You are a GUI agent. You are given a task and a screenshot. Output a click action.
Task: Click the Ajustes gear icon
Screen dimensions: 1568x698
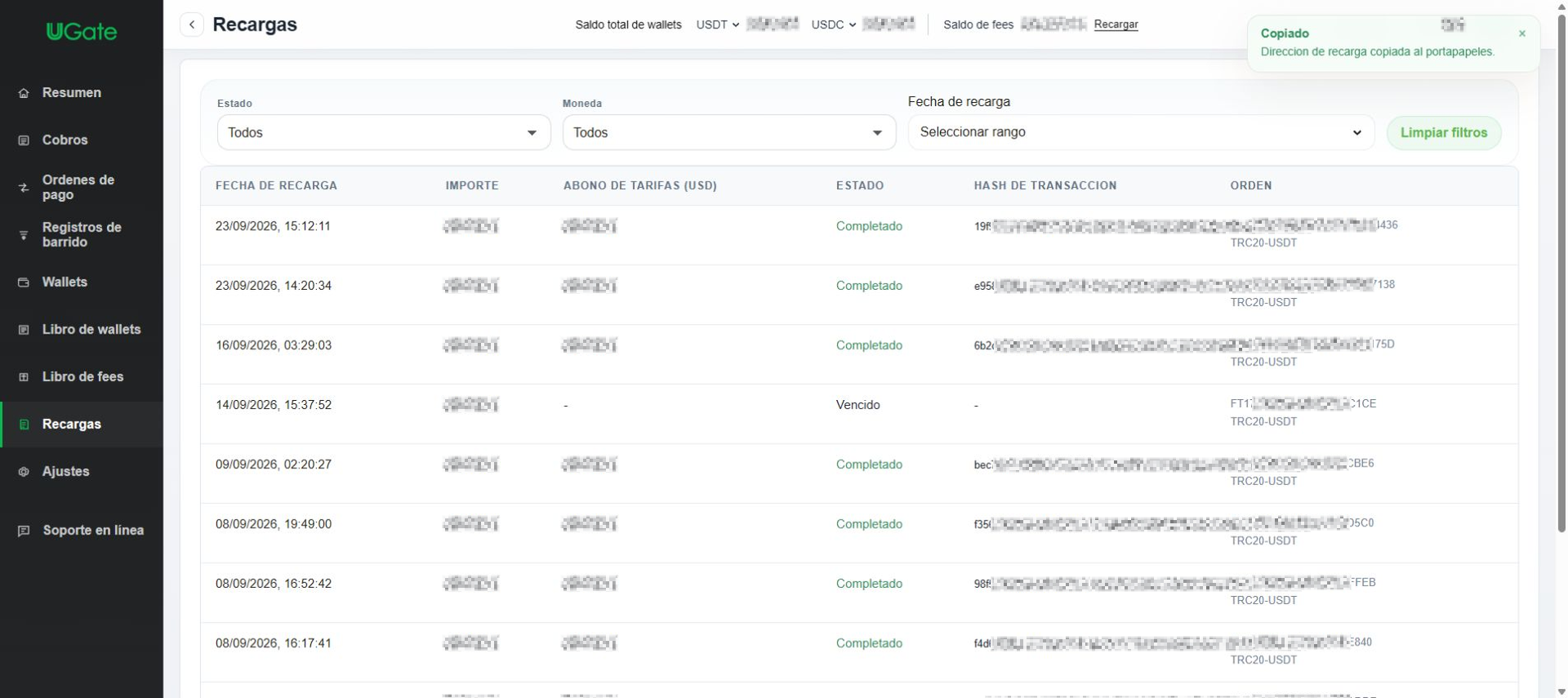[x=24, y=472]
